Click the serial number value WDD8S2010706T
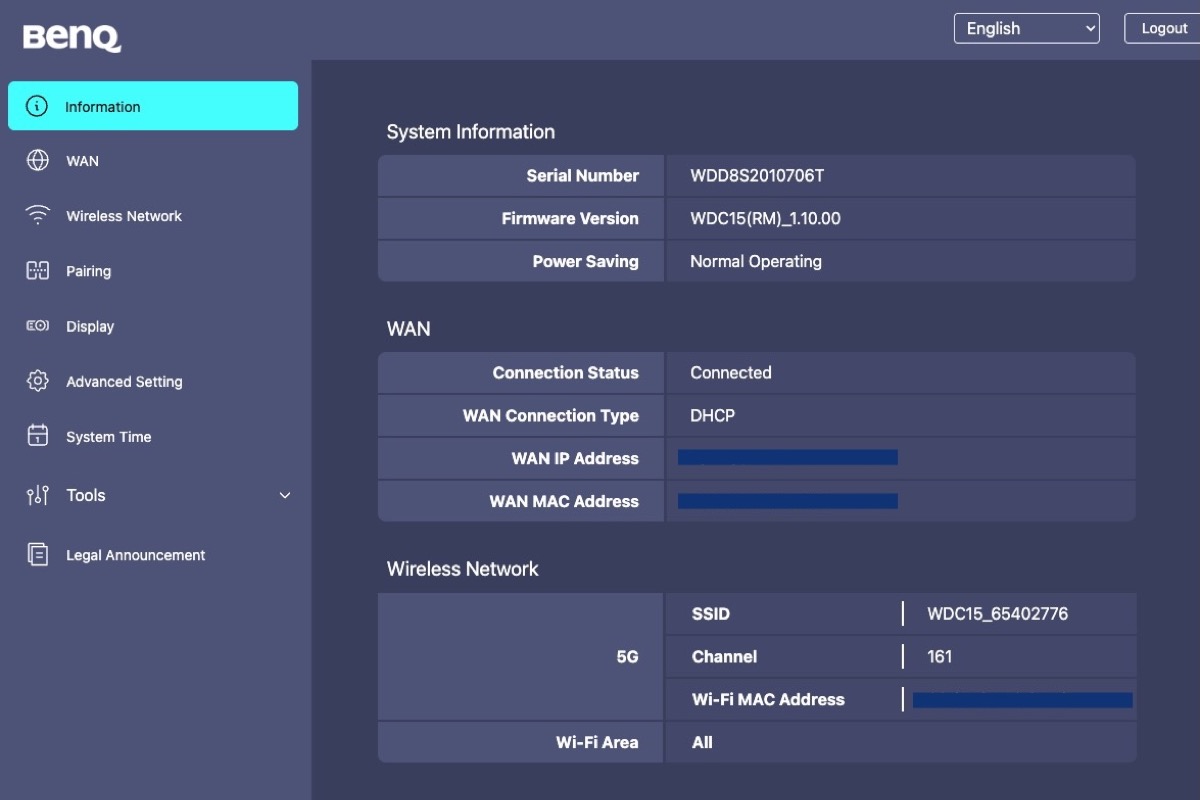 pyautogui.click(x=757, y=176)
